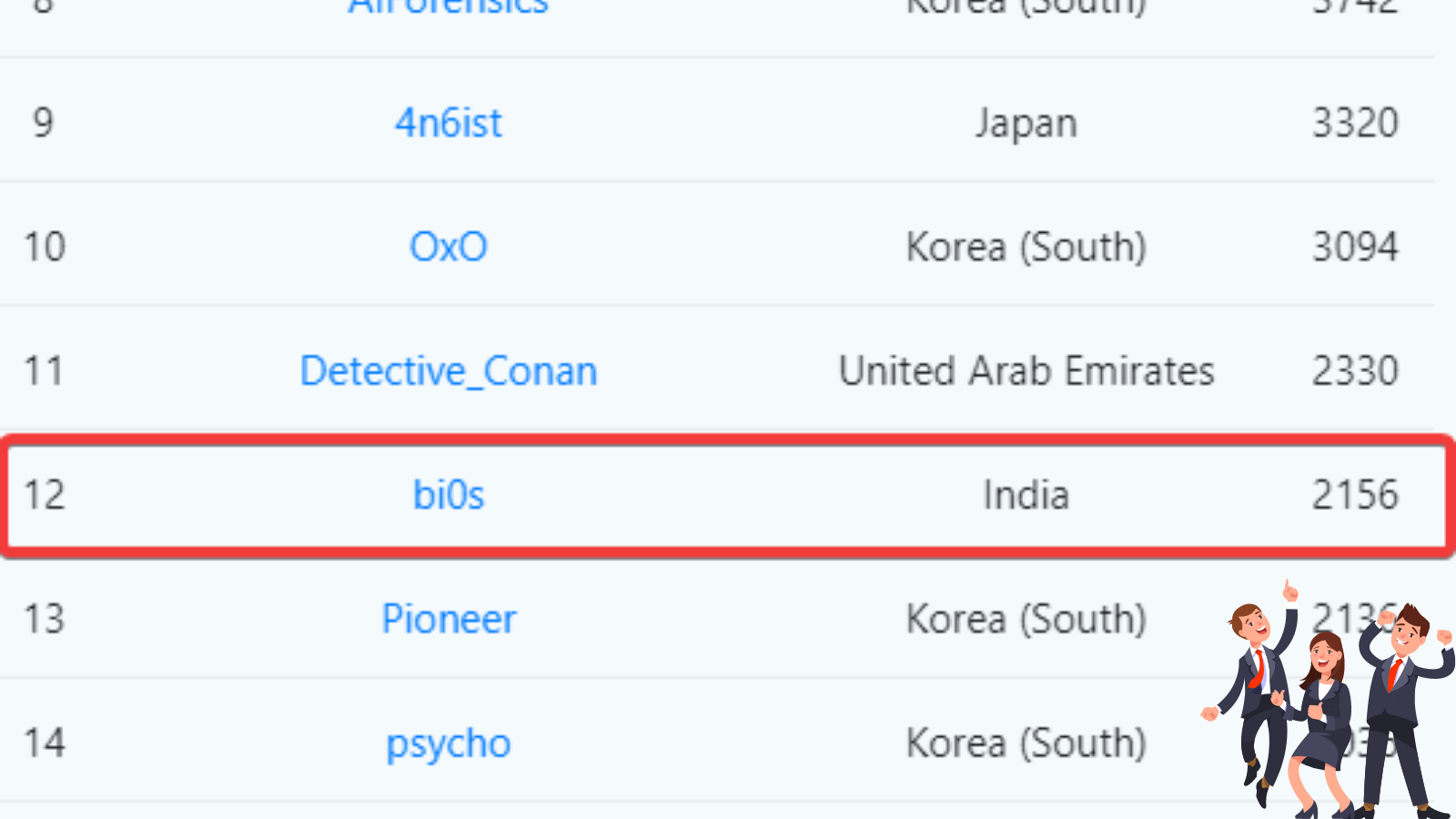This screenshot has height=819, width=1456.
Task: Click the score 3320 cell
Action: point(1354,123)
